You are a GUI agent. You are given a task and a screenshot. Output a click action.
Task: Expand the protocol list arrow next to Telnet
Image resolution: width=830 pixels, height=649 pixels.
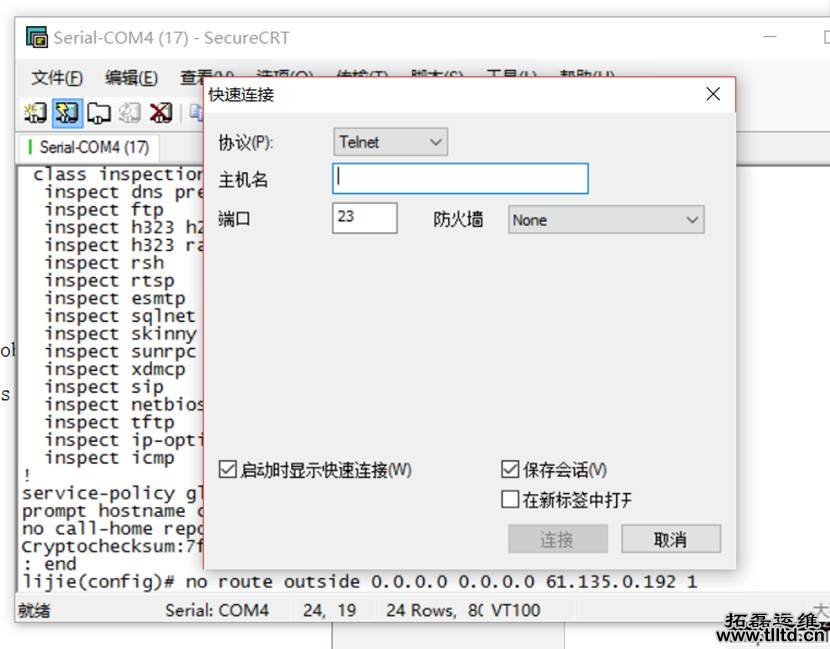437,142
